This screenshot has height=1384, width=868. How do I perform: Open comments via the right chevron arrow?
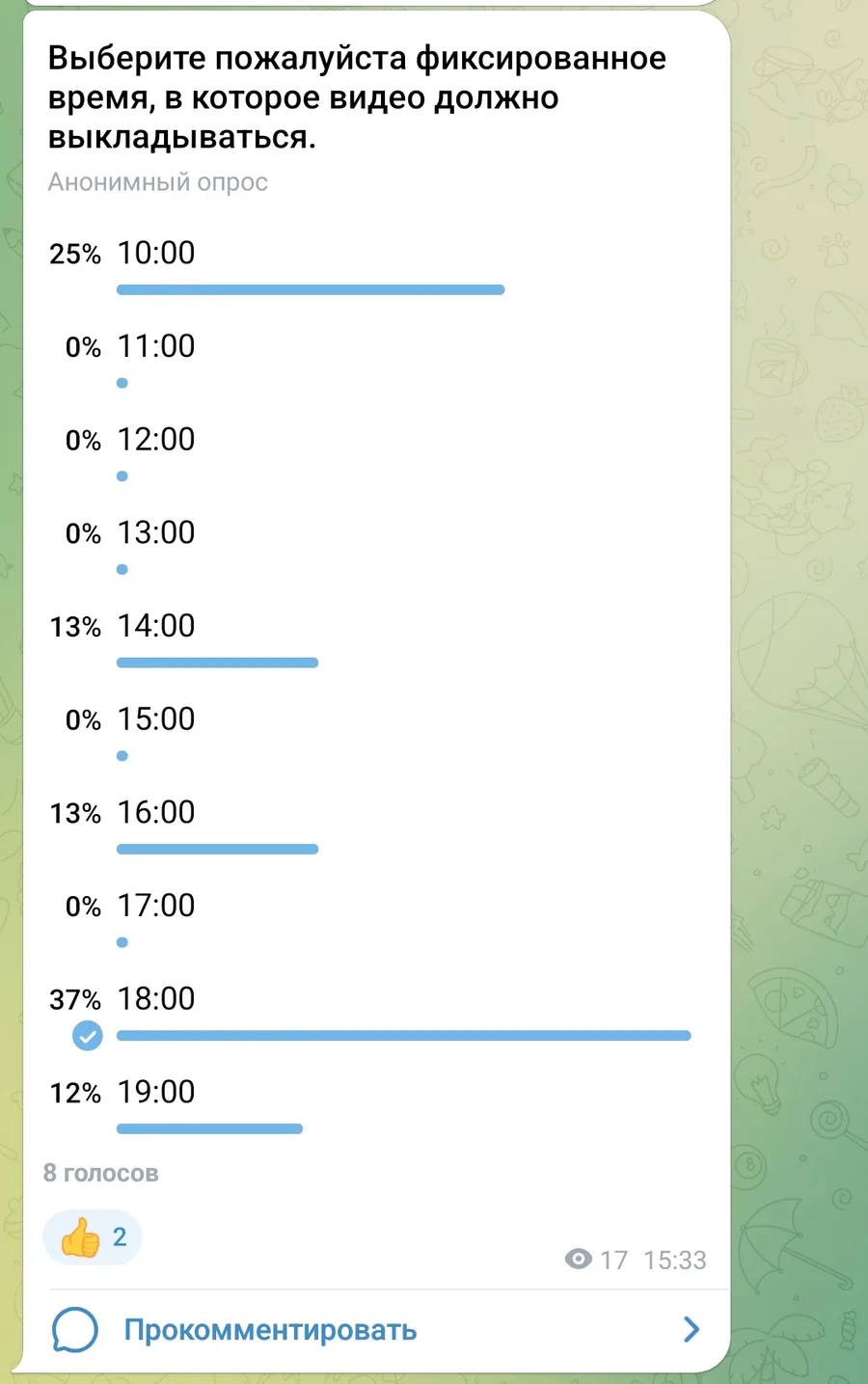[x=691, y=1330]
